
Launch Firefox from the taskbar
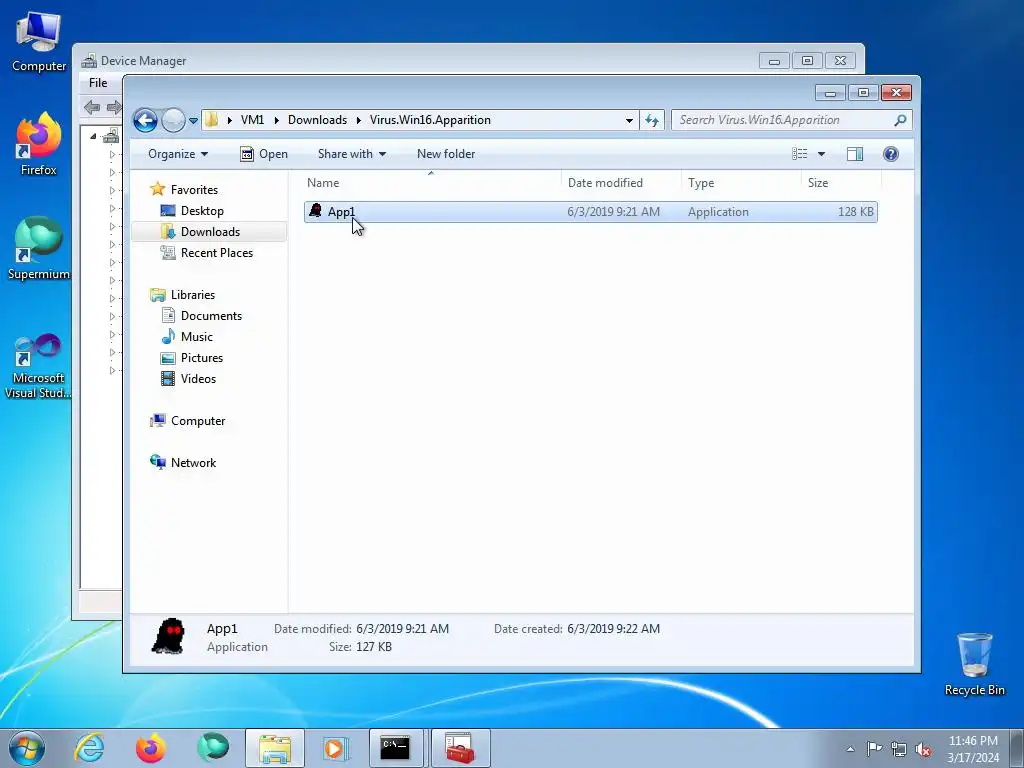[150, 748]
